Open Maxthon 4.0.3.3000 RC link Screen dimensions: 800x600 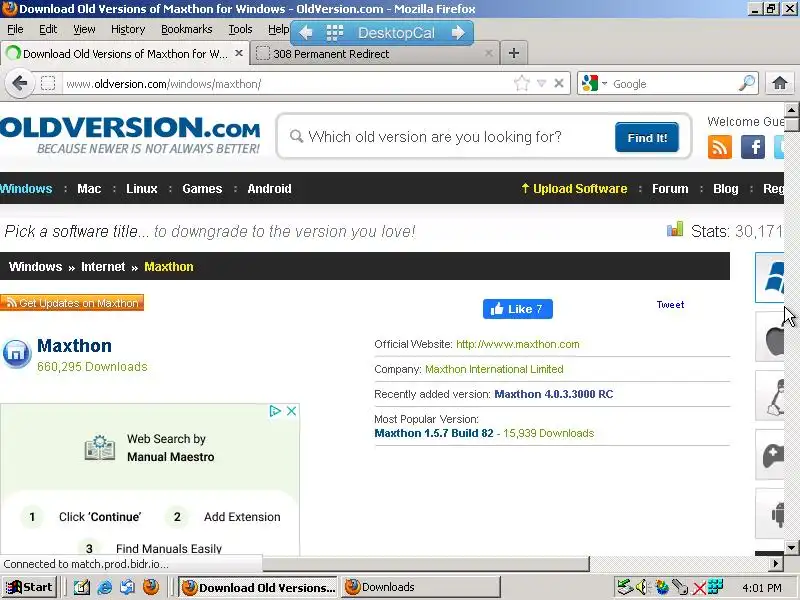pos(554,394)
